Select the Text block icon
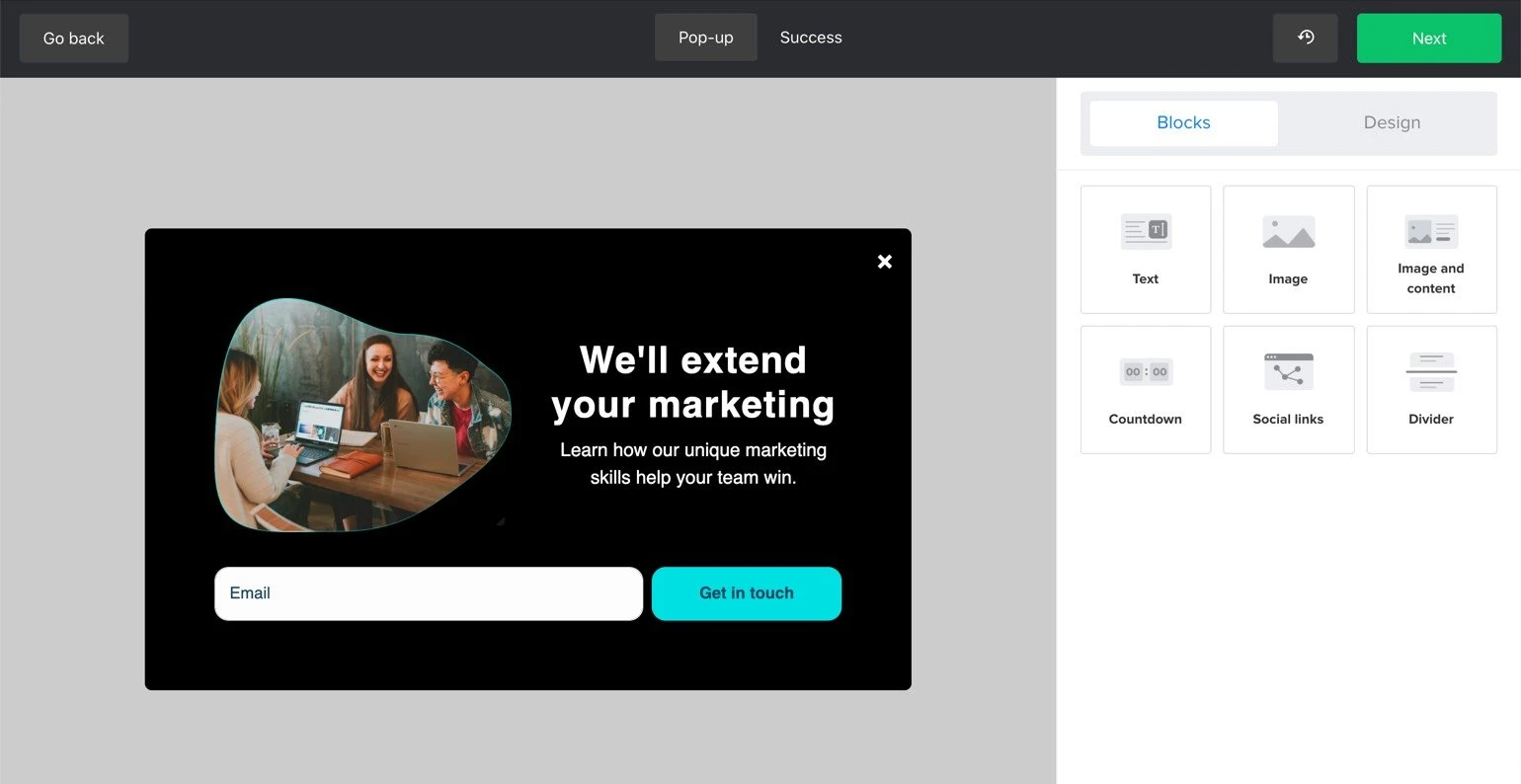 (x=1146, y=249)
